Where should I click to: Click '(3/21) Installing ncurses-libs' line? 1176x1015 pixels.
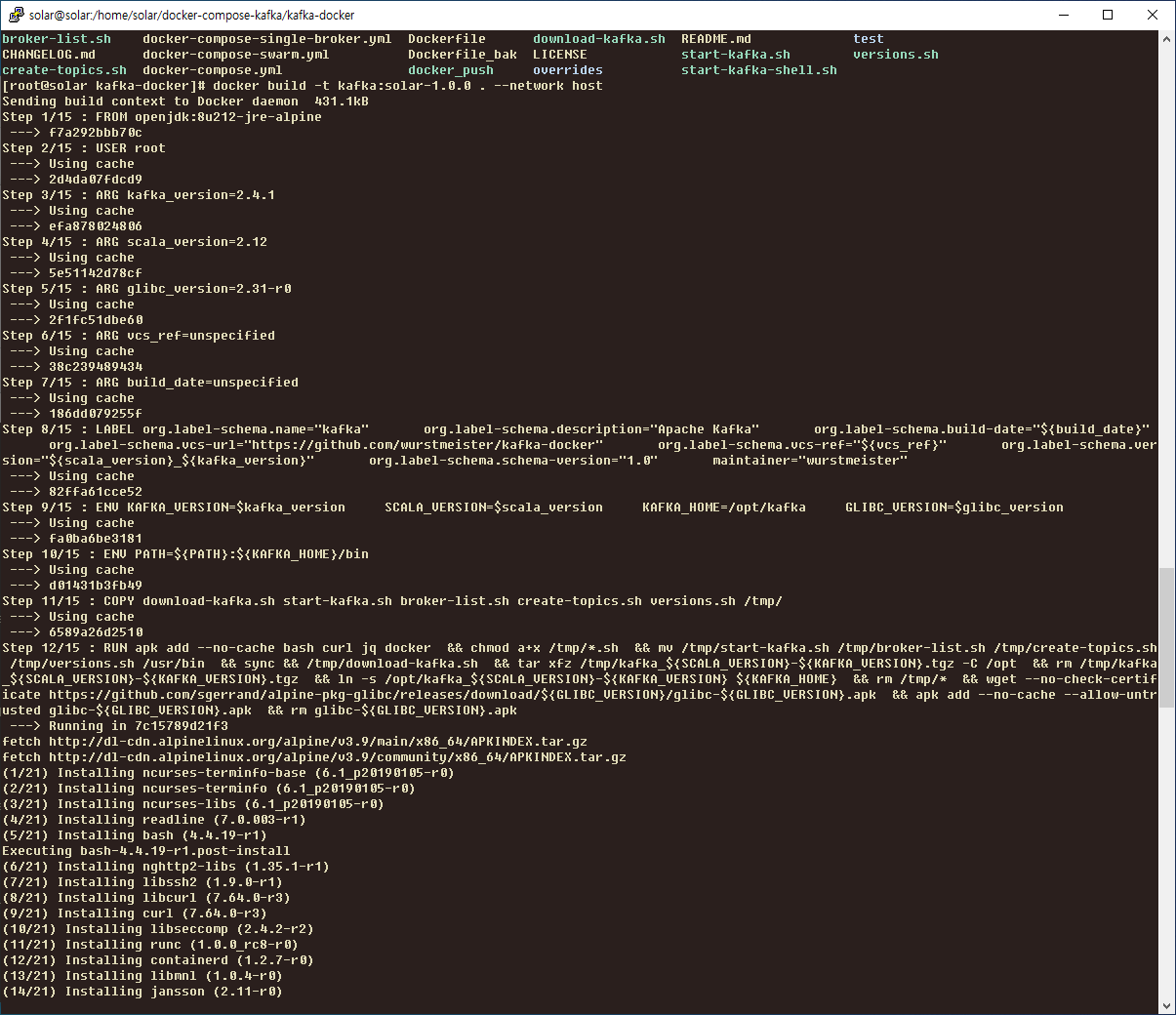(193, 804)
